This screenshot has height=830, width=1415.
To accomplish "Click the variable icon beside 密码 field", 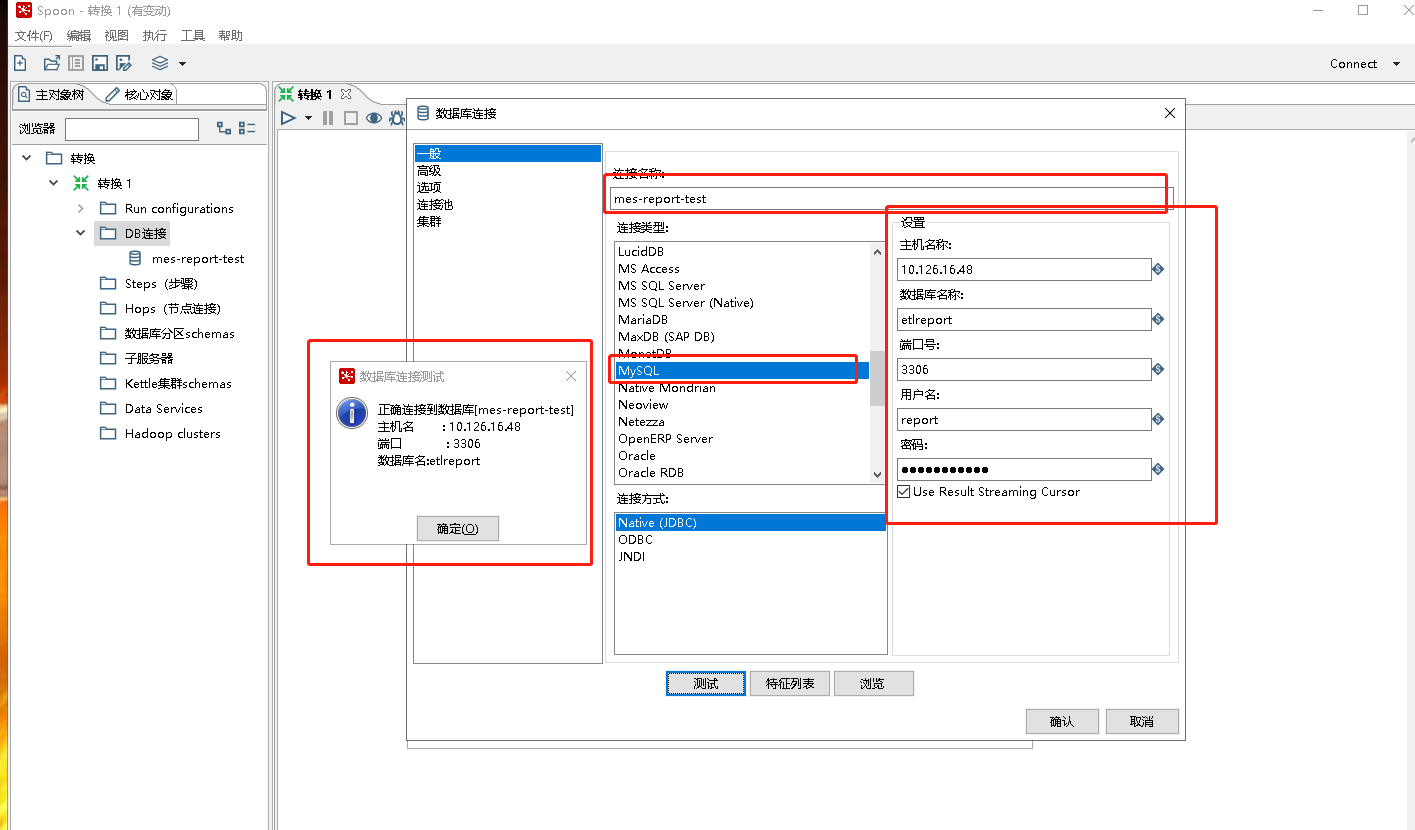I will [1158, 469].
